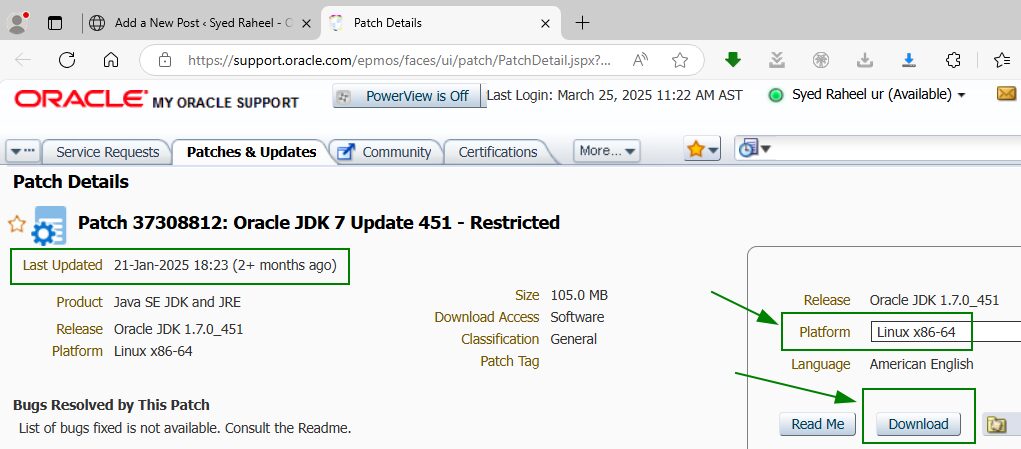Select the Patches & Updates tab
The image size is (1021, 449).
[251, 152]
